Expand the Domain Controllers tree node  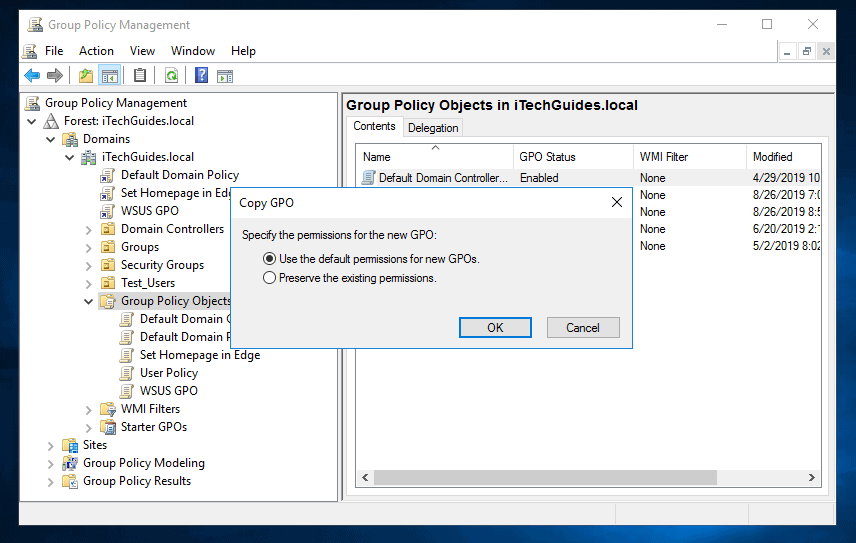click(x=89, y=229)
